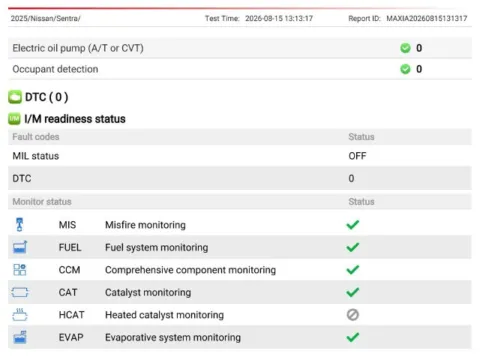
Task: Click the Evaporative system monitoring icon
Action: 20,337
